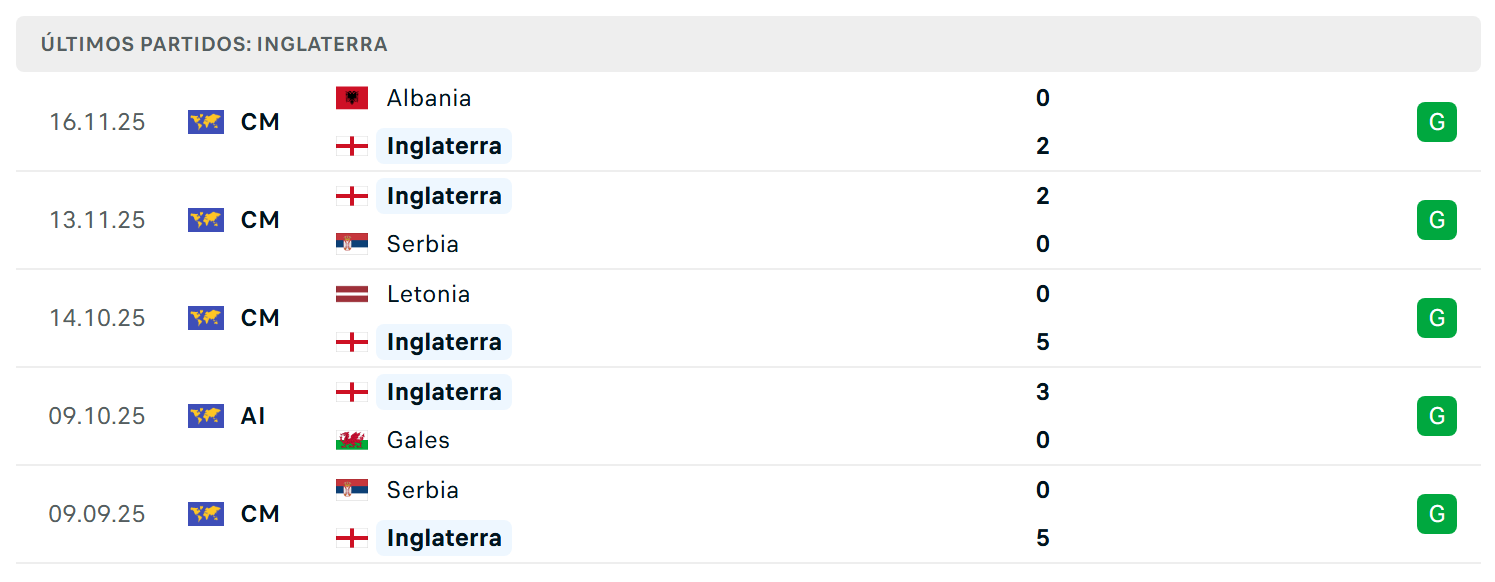Click the green G badge for the 13.11.25 match

point(1437,220)
